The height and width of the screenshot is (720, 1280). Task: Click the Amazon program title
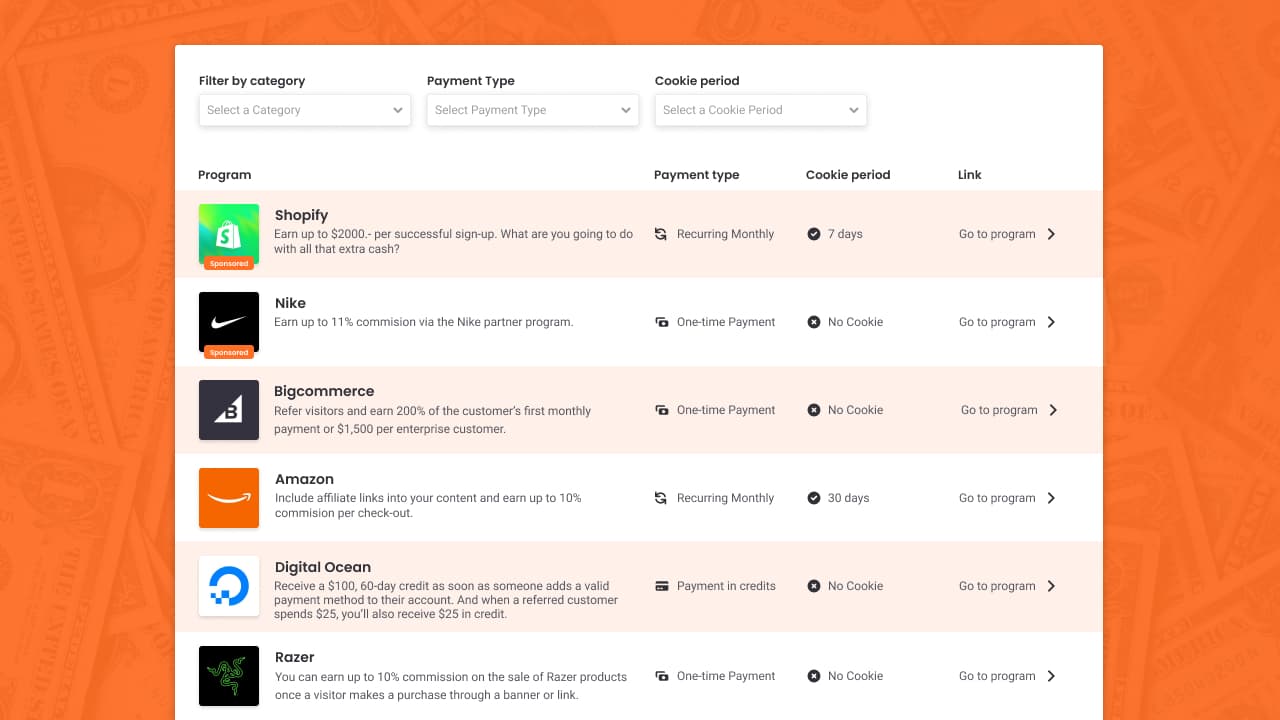pyautogui.click(x=304, y=479)
